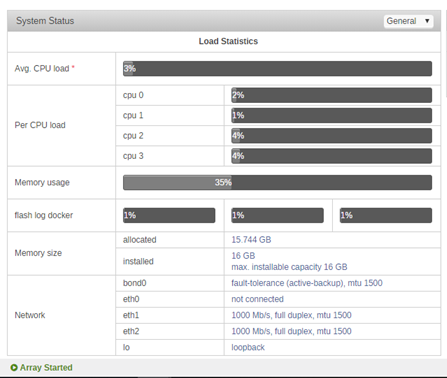Viewport: 447px width, 378px height.
Task: Click the cpu 3 load bar
Action: coord(332,156)
